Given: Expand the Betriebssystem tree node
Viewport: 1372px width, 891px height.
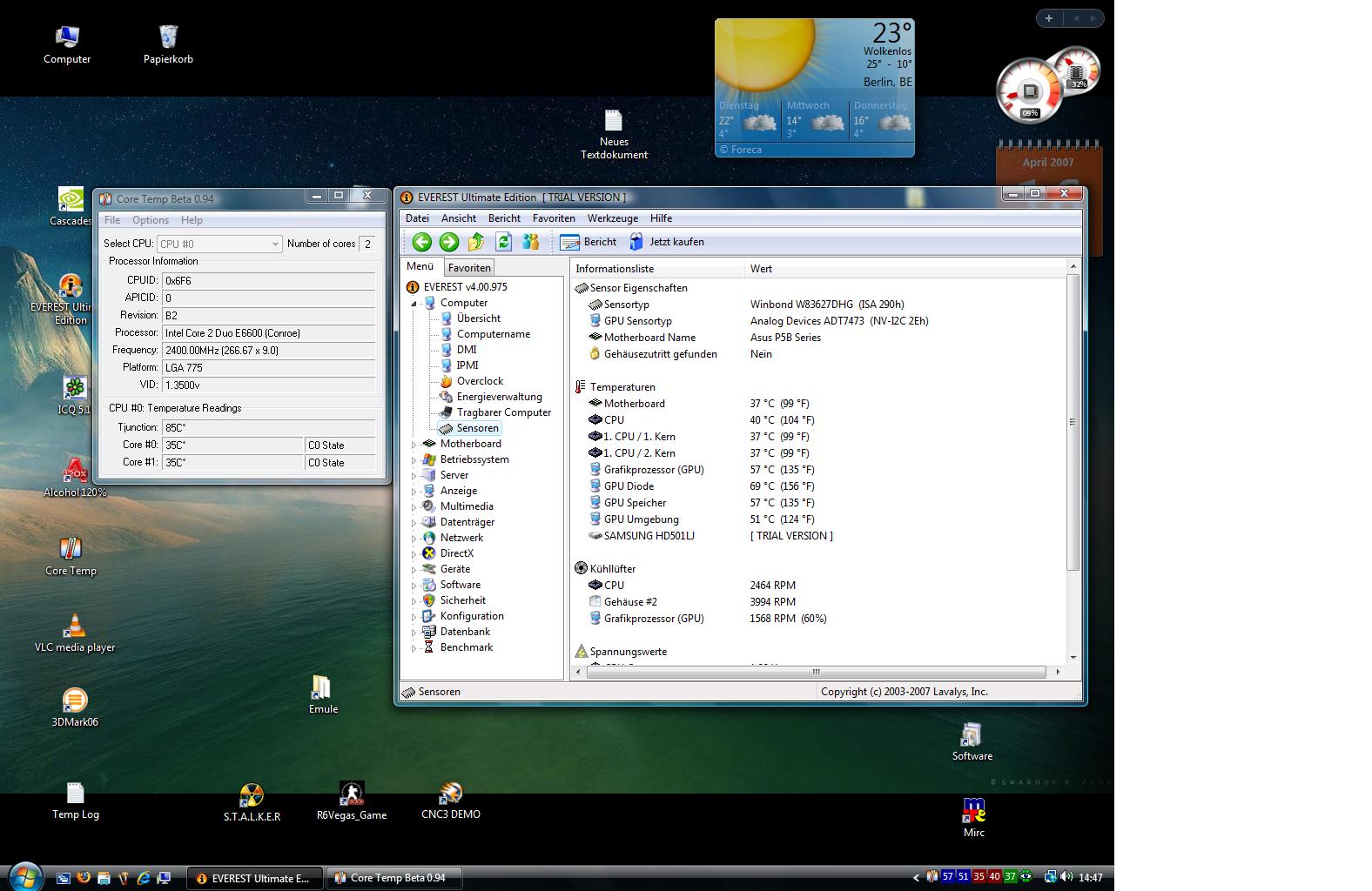Looking at the screenshot, I should [414, 460].
